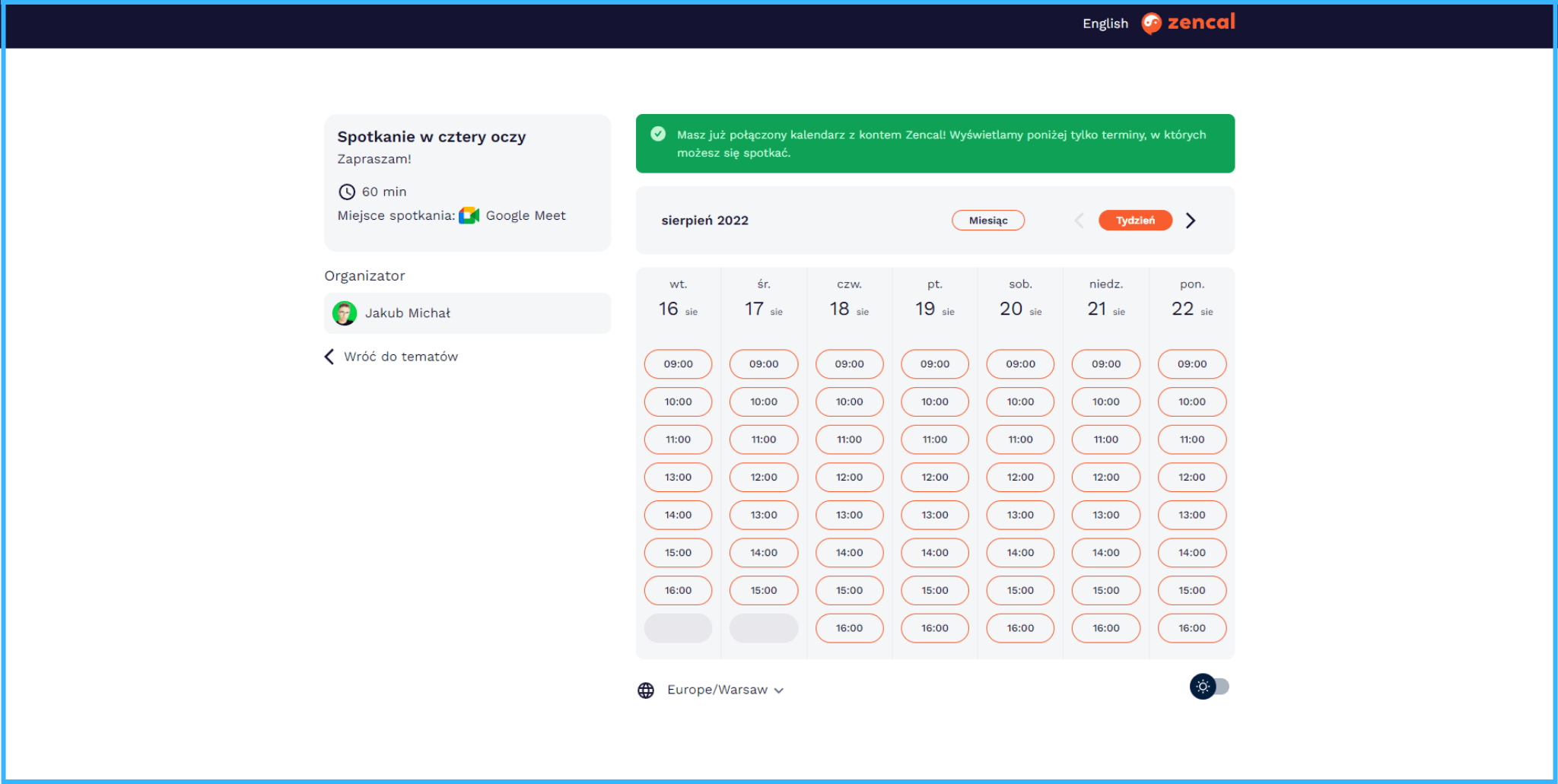The height and width of the screenshot is (784, 1558).
Task: Switch language to English
Action: [x=1105, y=24]
